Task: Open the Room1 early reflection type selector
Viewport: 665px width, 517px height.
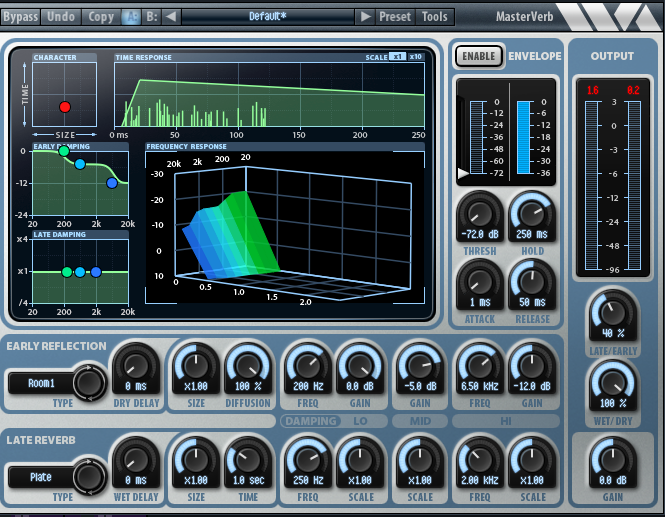Action: tap(41, 383)
